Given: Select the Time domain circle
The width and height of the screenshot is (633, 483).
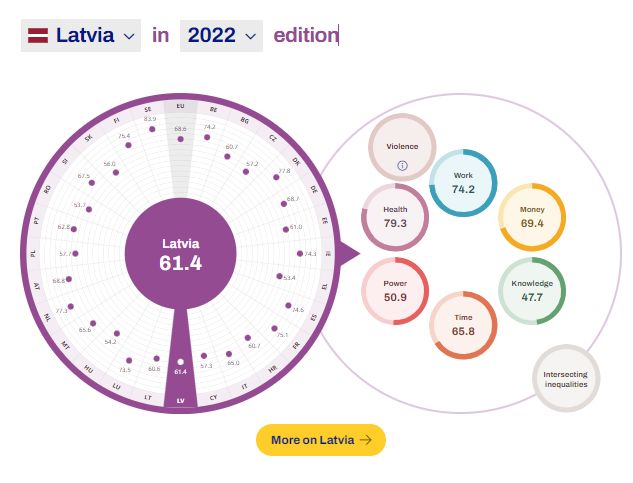Looking at the screenshot, I should pos(463,325).
